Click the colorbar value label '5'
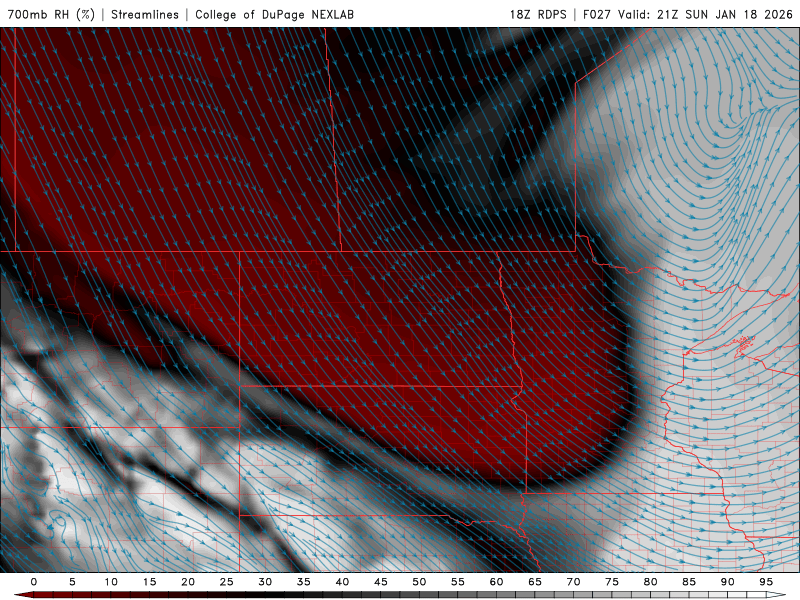800x600 pixels. click(72, 582)
